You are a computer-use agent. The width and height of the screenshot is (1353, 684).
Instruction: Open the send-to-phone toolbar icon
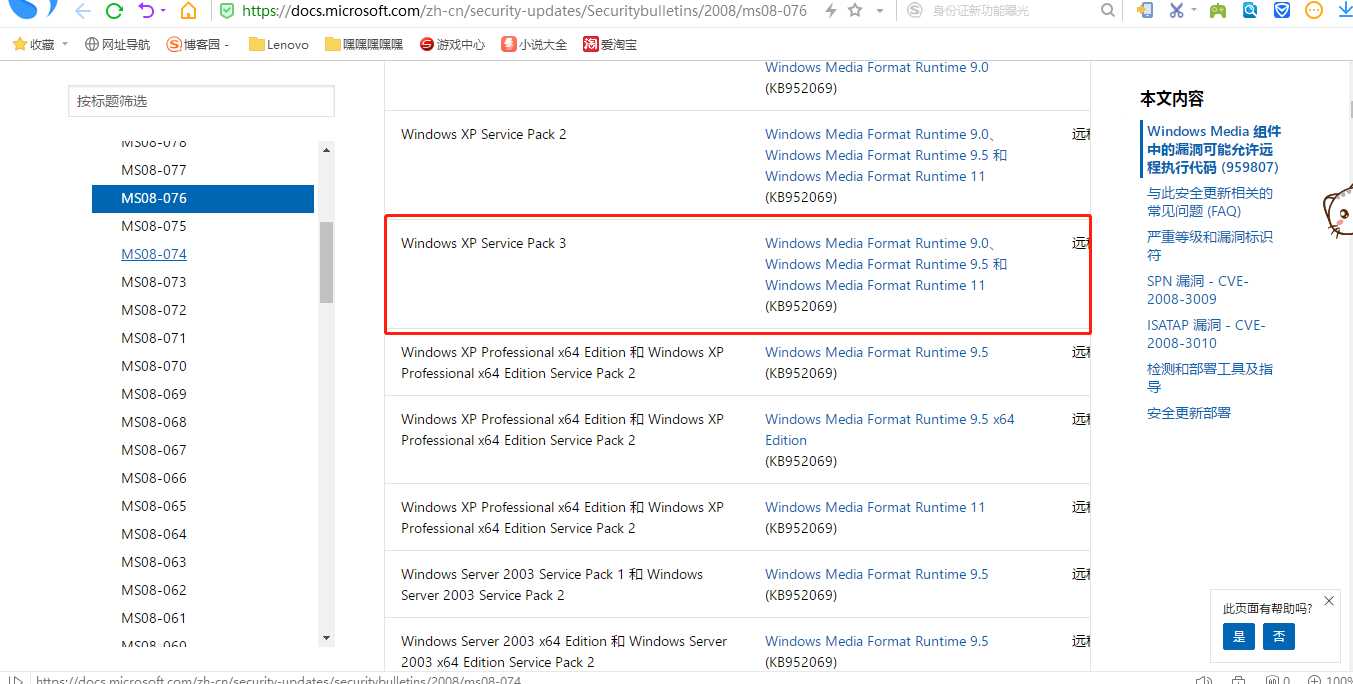1144,11
